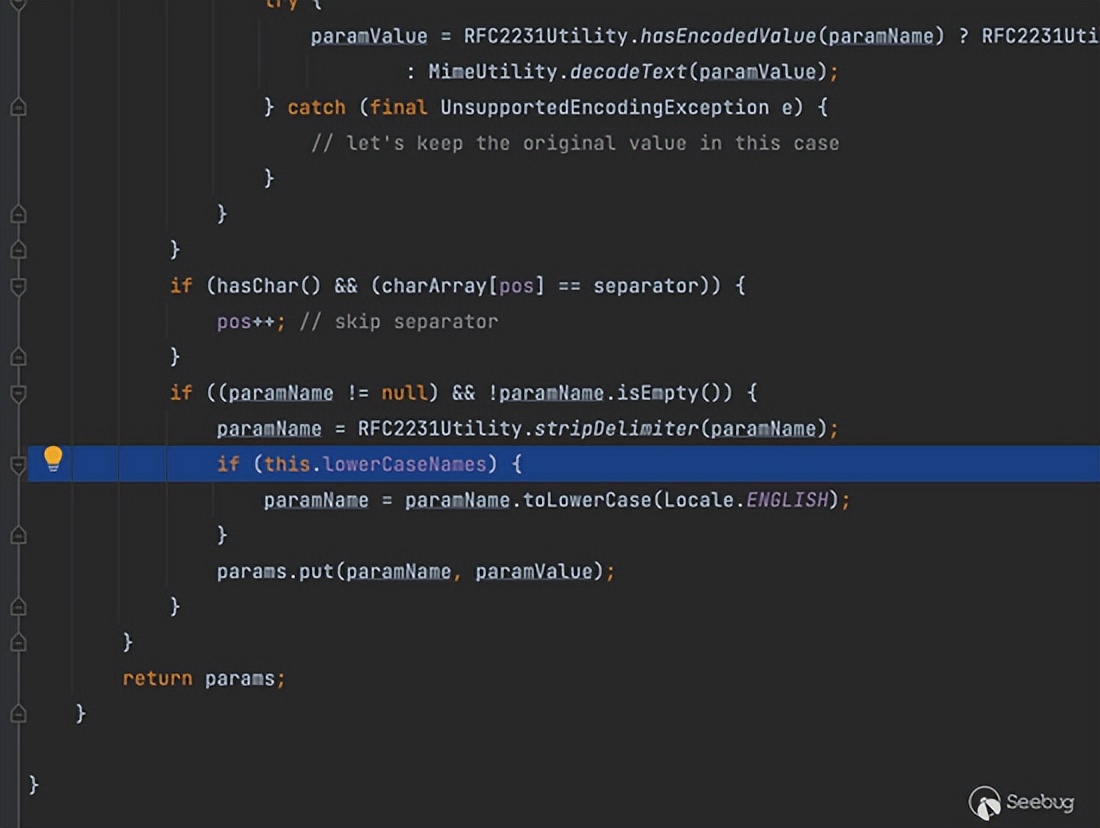Click the 'hasEncodedValue' method call
The image size is (1100, 828).
(x=727, y=36)
